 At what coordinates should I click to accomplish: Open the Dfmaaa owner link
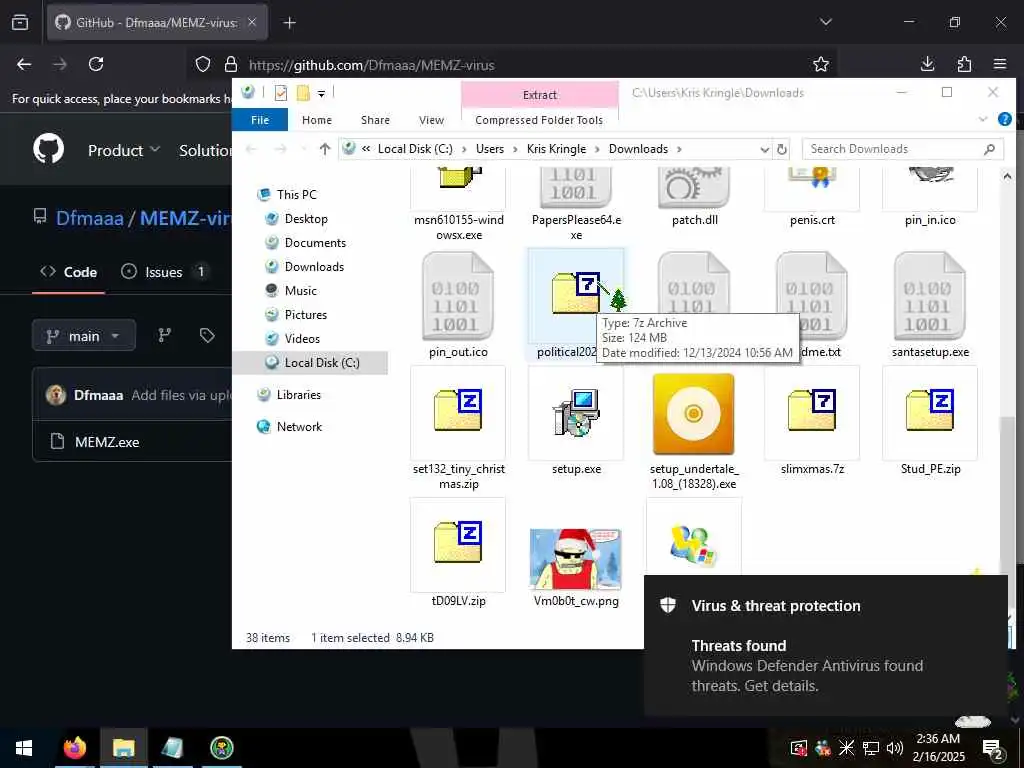[x=89, y=217]
